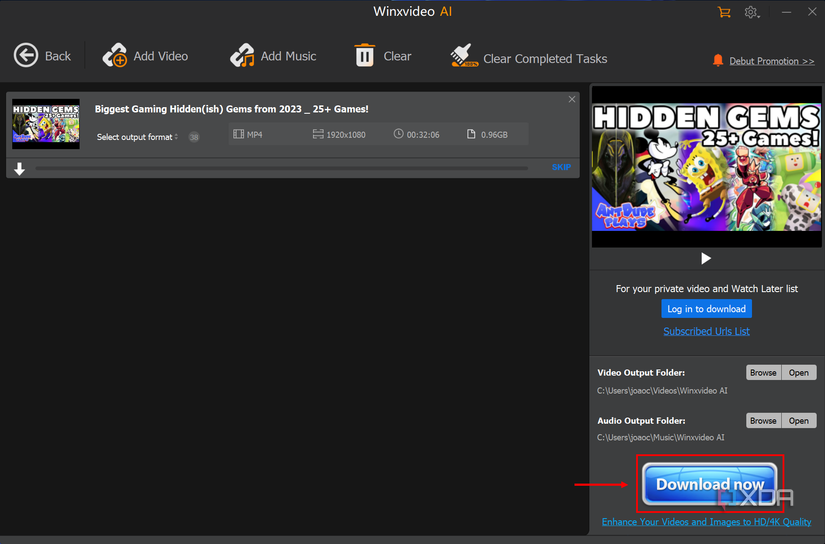The height and width of the screenshot is (544, 825).
Task: Click the 0.96GB file size value
Action: point(494,135)
